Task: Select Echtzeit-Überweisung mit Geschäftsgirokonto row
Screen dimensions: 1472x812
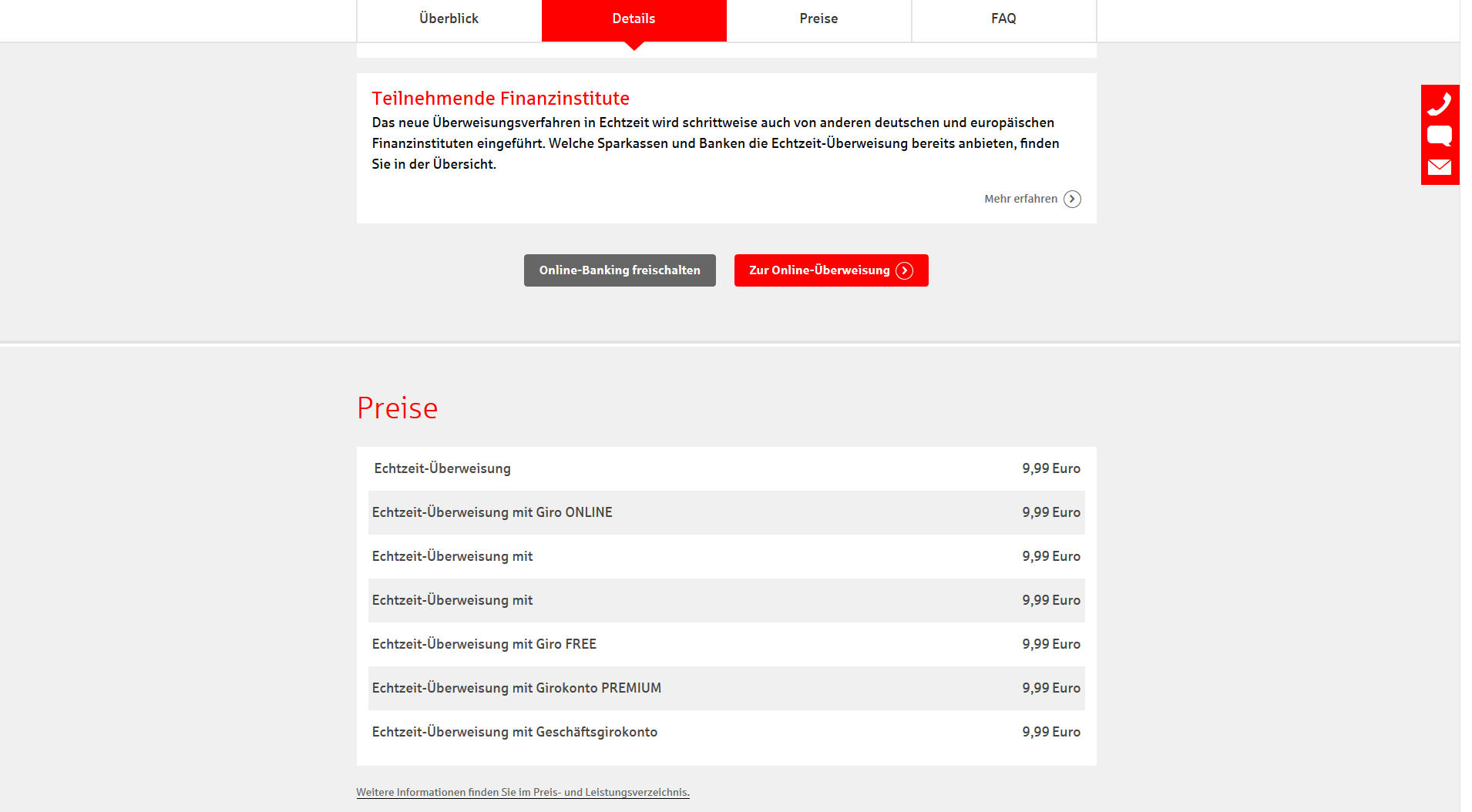Action: 727,732
